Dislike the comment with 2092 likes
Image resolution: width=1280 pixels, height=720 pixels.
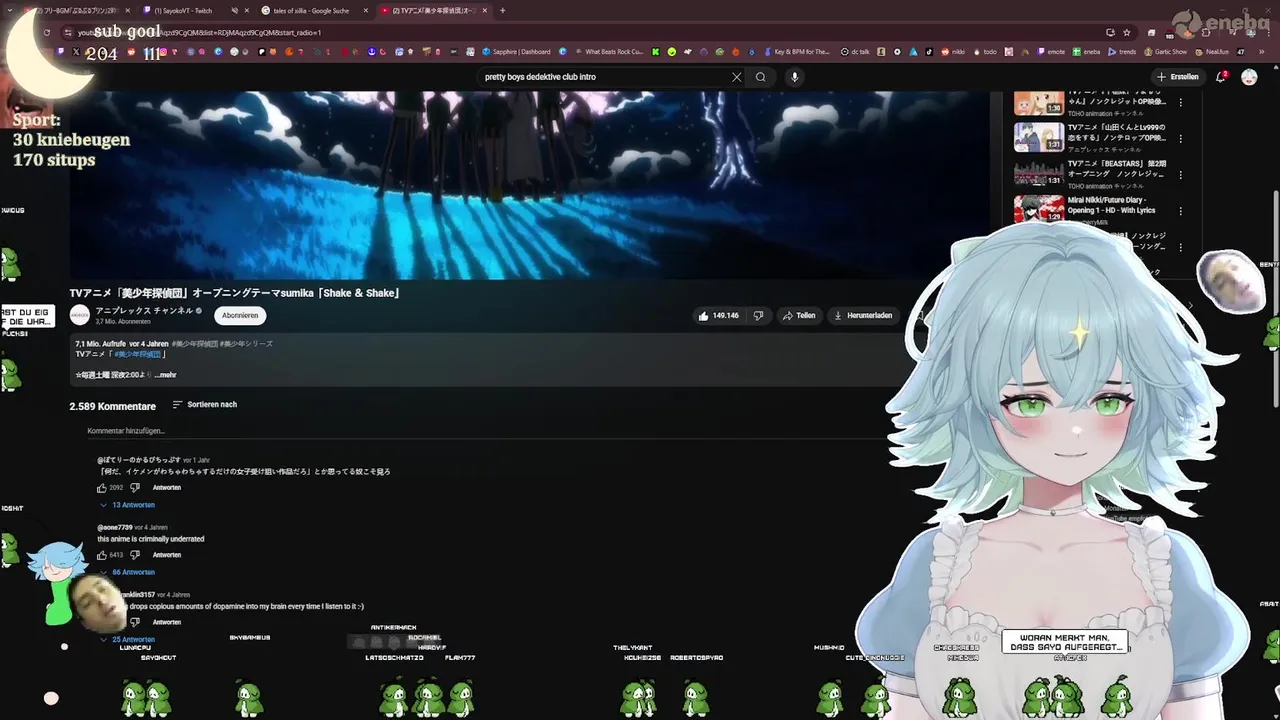[x=135, y=488]
